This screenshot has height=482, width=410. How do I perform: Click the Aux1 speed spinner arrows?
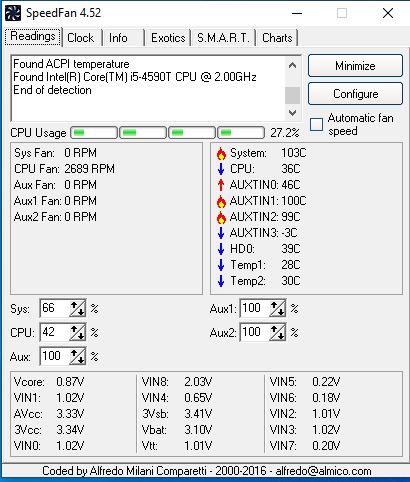277,308
